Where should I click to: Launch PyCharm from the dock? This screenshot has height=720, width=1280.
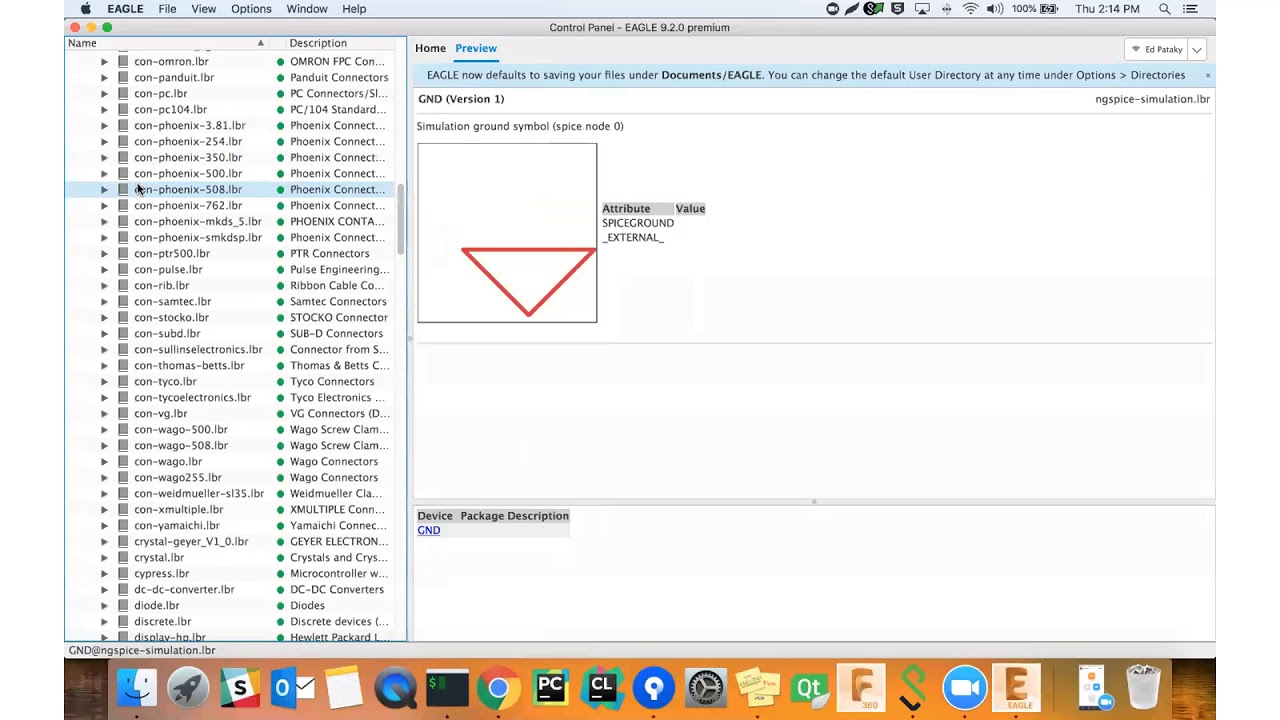pyautogui.click(x=550, y=688)
